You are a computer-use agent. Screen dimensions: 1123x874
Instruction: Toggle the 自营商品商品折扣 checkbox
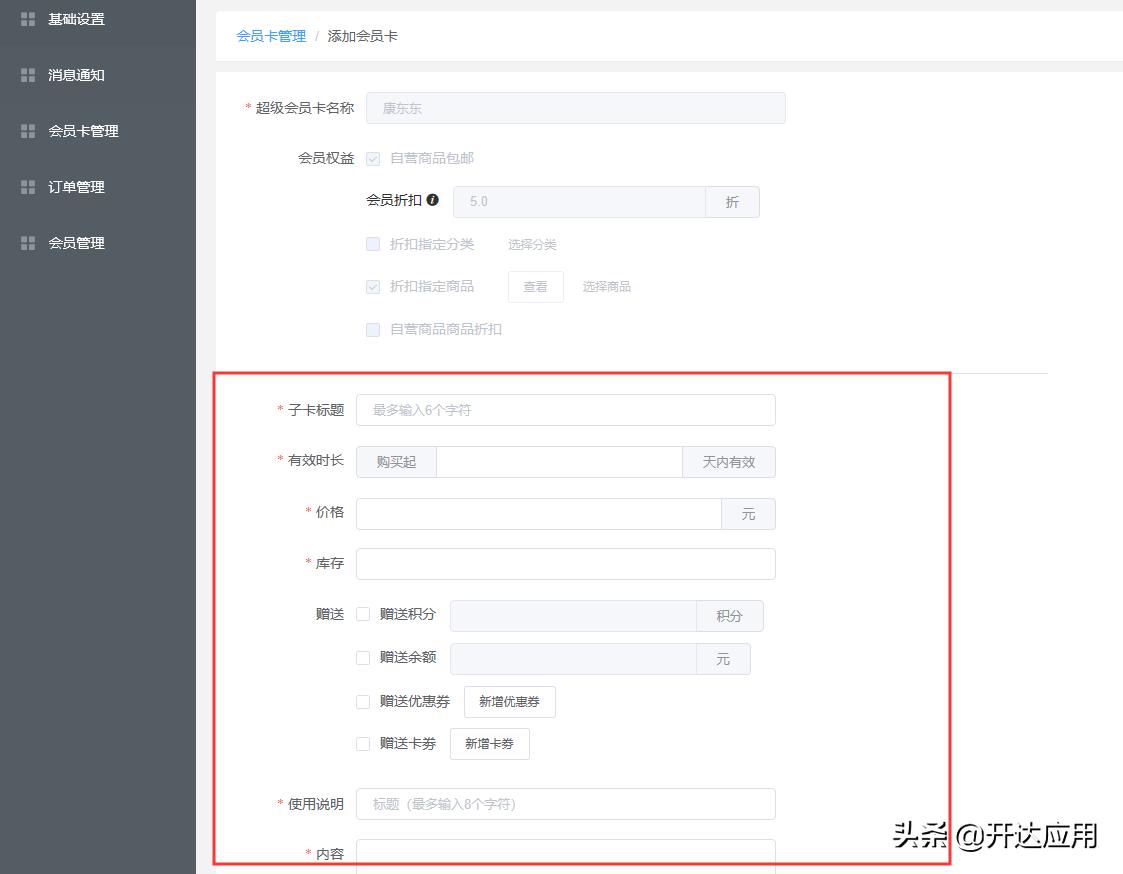click(x=373, y=329)
